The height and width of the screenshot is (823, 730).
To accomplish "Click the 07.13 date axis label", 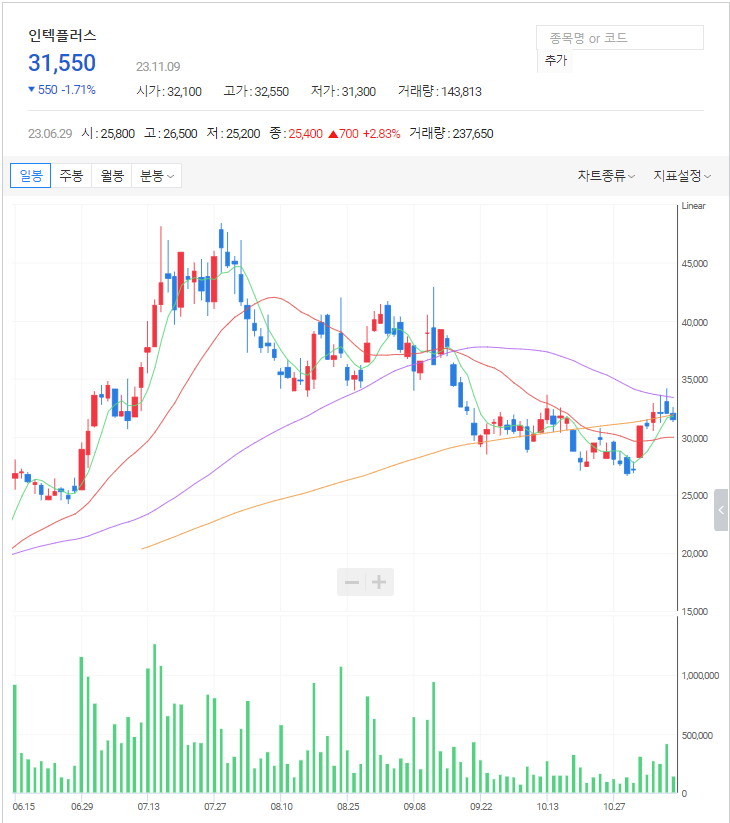I will [x=149, y=806].
